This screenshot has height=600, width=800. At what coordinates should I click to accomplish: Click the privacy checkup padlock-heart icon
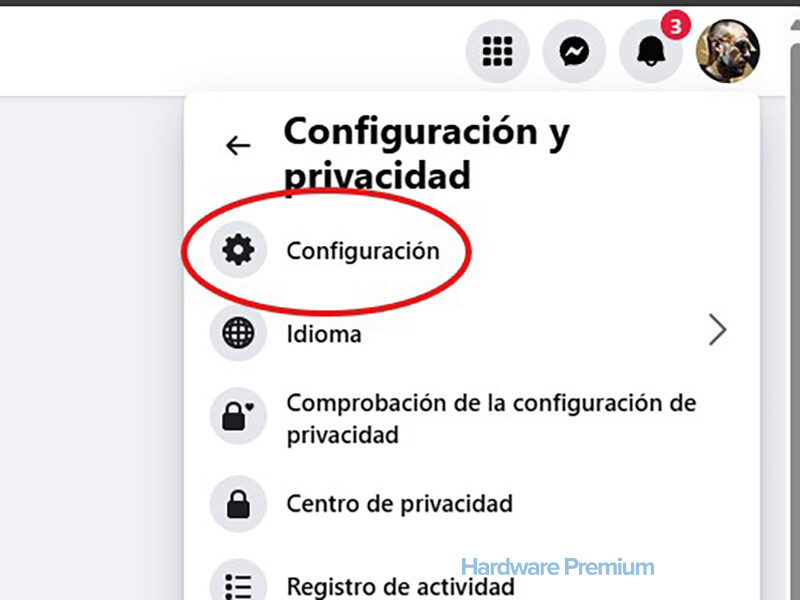point(238,417)
